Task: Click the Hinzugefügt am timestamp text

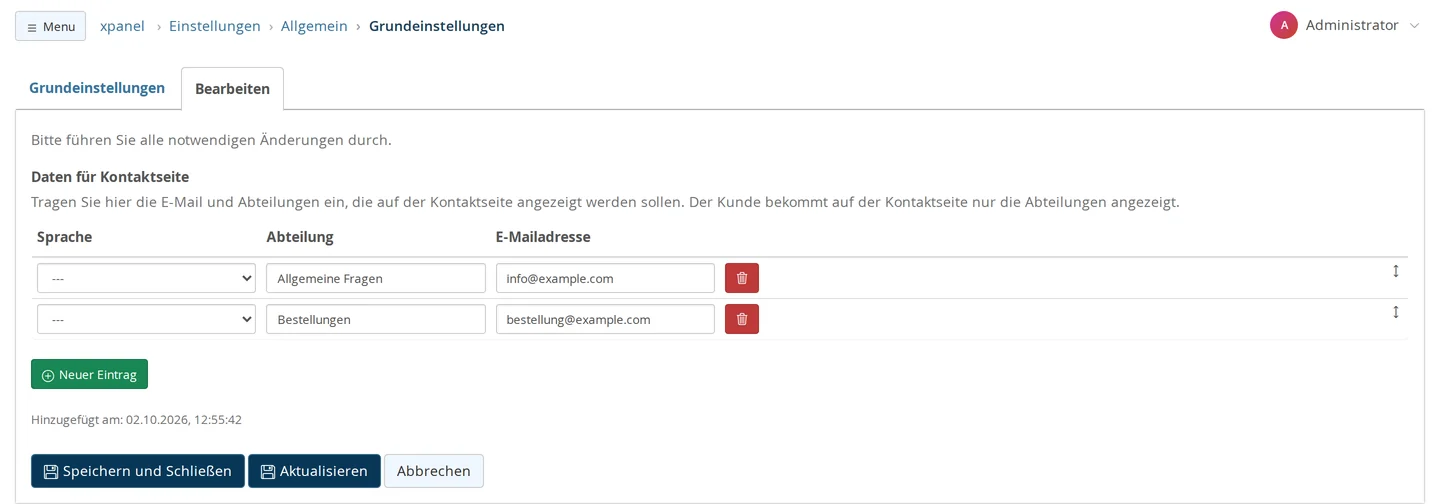Action: pyautogui.click(x=137, y=420)
